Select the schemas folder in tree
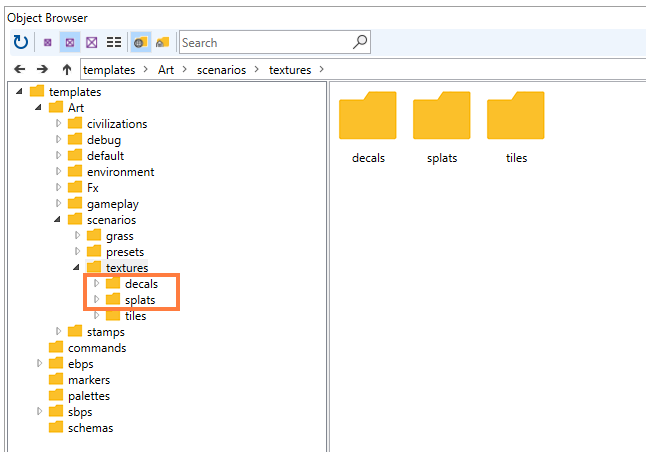The image size is (646, 452). coord(81,428)
